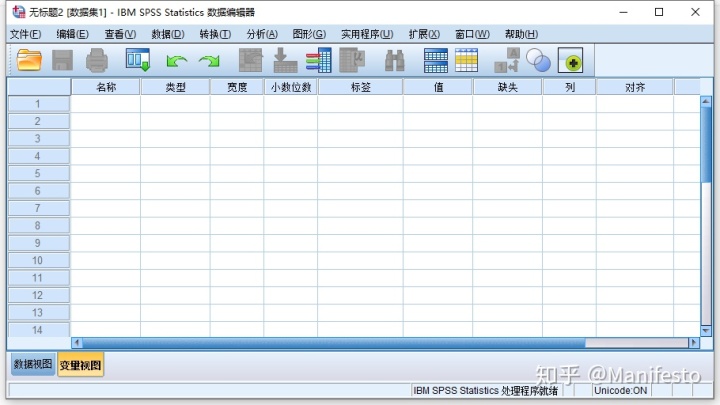Open the 窗口(W) menu

[x=472, y=34]
